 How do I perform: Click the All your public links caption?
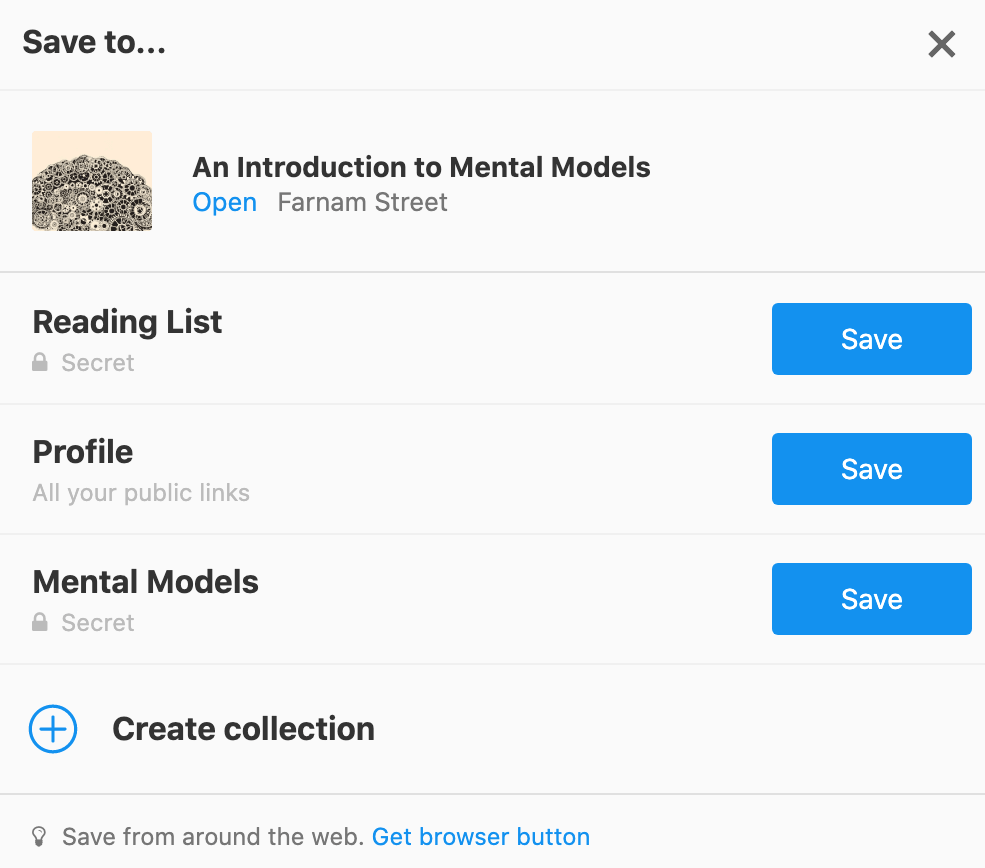(141, 493)
